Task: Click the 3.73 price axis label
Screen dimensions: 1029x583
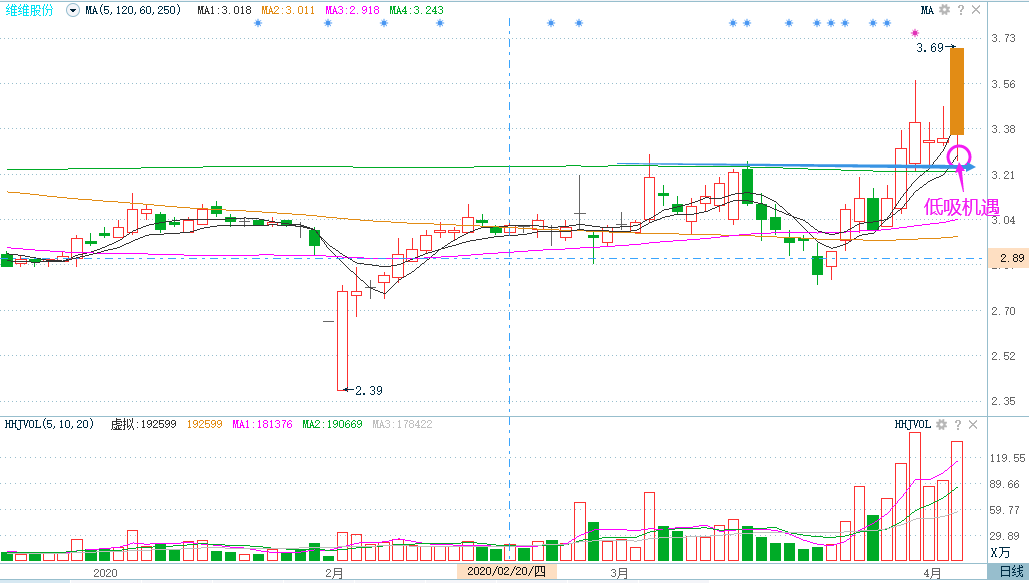Action: [1003, 38]
